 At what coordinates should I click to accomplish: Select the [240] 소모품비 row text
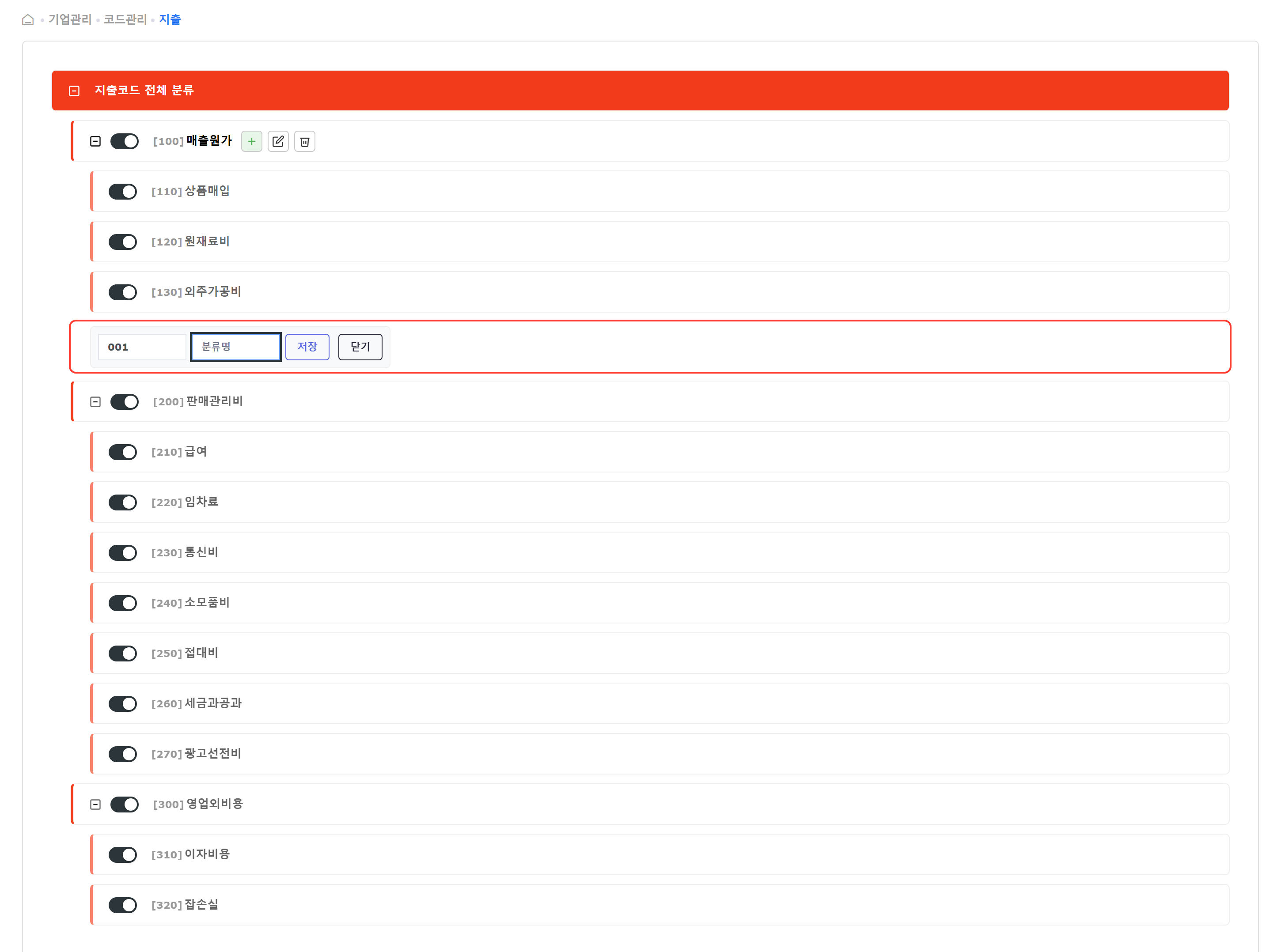click(x=191, y=603)
